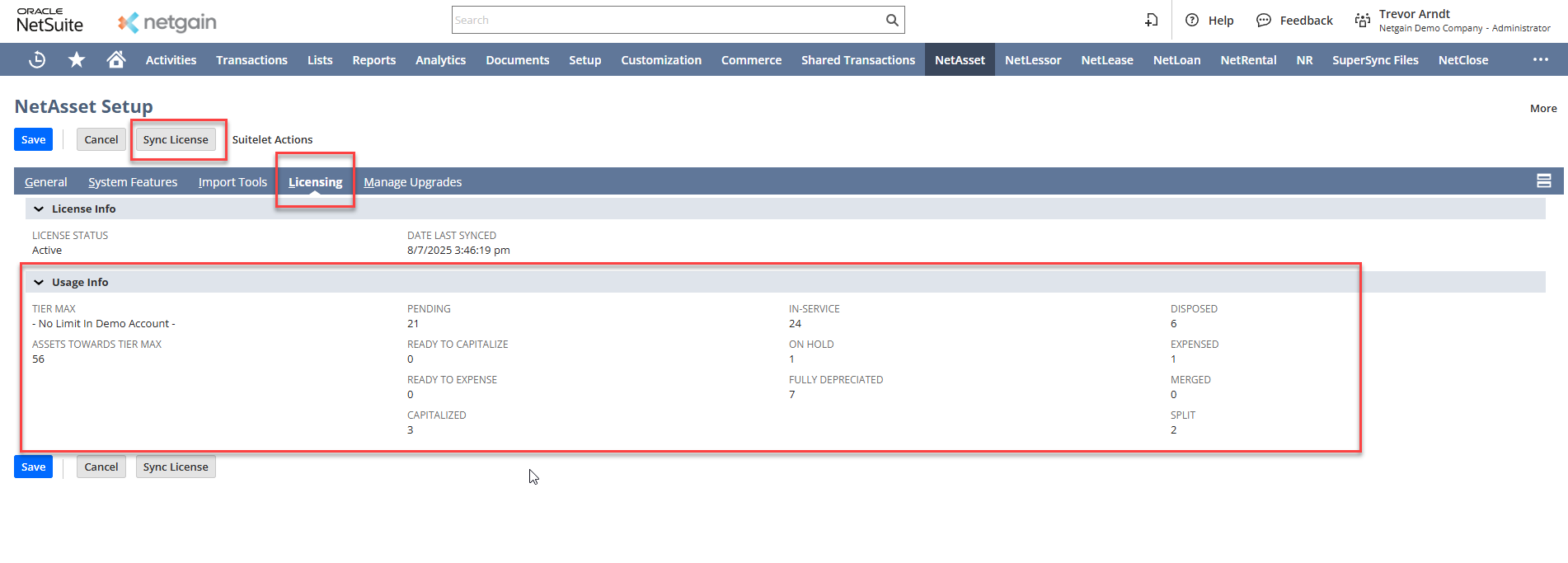
Task: Click the top Save button
Action: click(x=33, y=139)
